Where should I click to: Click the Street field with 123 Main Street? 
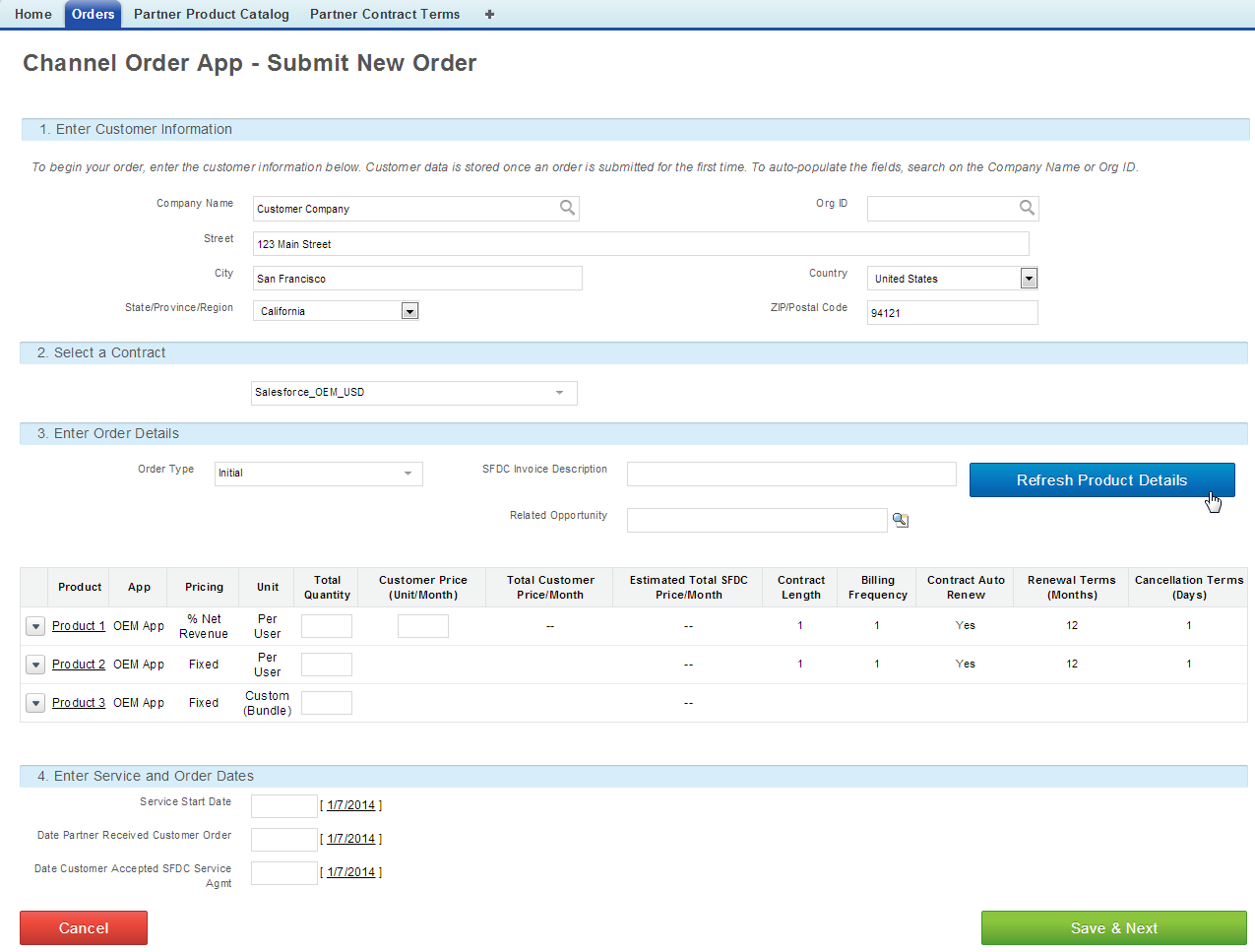tap(641, 244)
